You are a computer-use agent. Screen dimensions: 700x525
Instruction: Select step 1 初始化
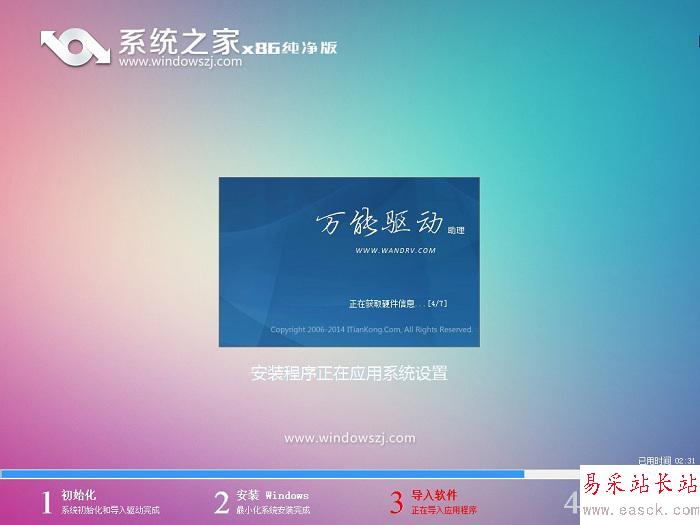[x=79, y=495]
